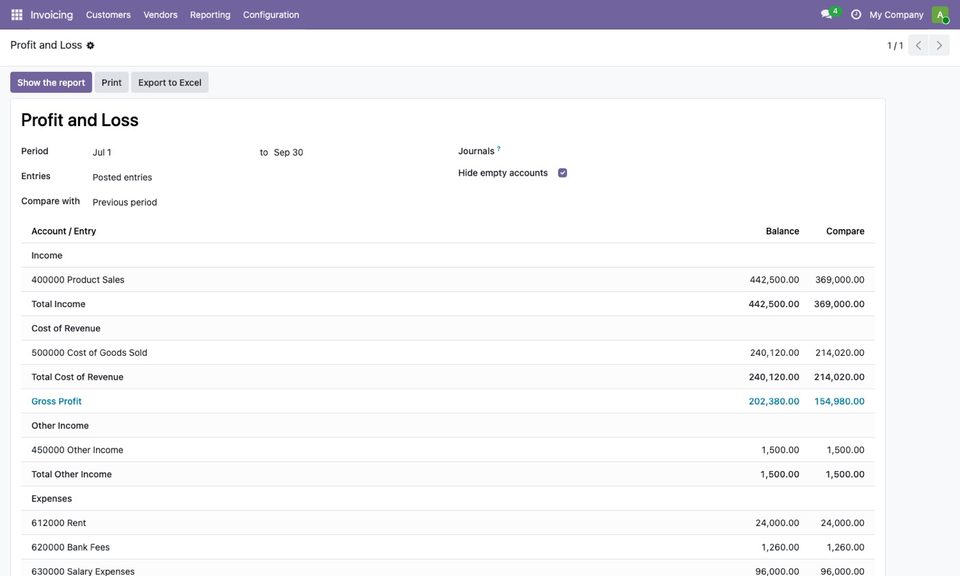Click the 612000 Rent row
The width and height of the screenshot is (960, 576).
coord(448,523)
